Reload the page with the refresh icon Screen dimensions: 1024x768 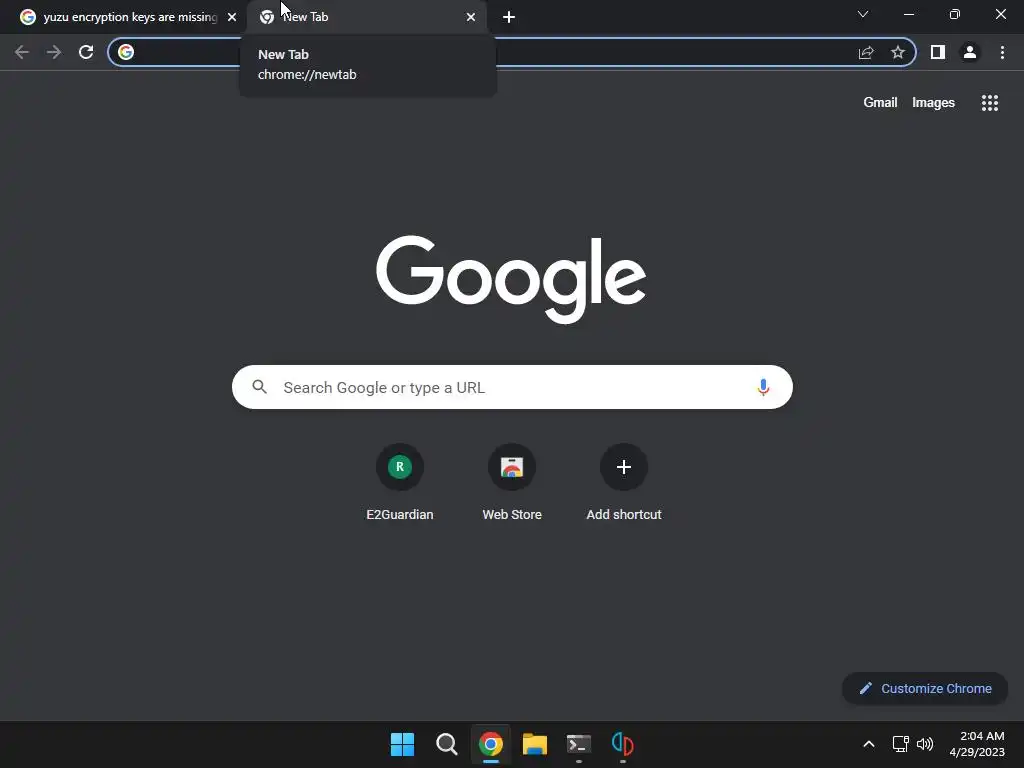86,52
